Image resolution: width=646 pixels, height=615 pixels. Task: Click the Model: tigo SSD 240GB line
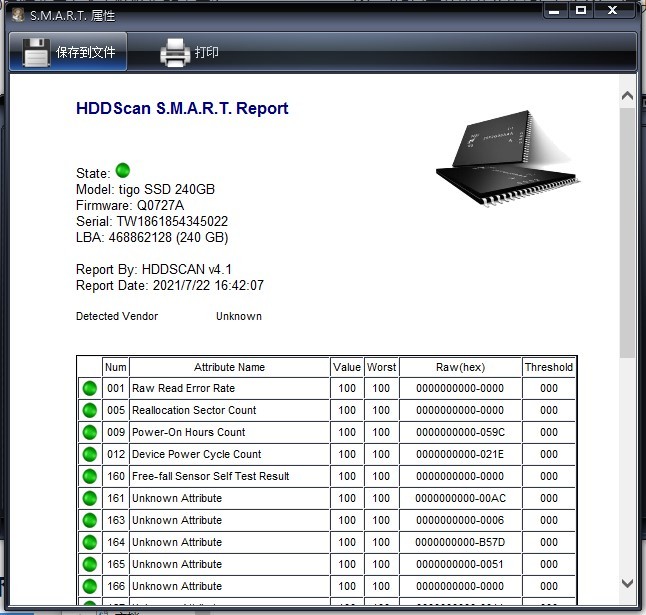point(145,189)
